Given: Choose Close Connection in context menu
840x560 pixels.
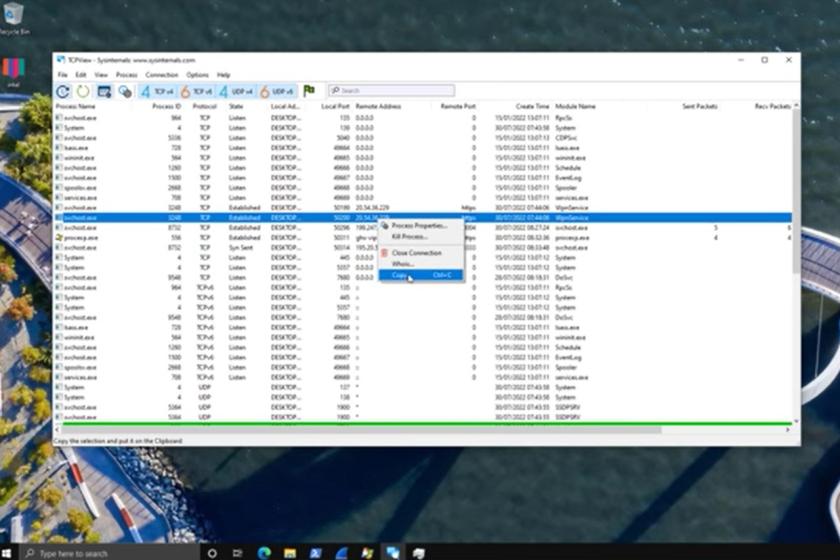Looking at the screenshot, I should (421, 252).
